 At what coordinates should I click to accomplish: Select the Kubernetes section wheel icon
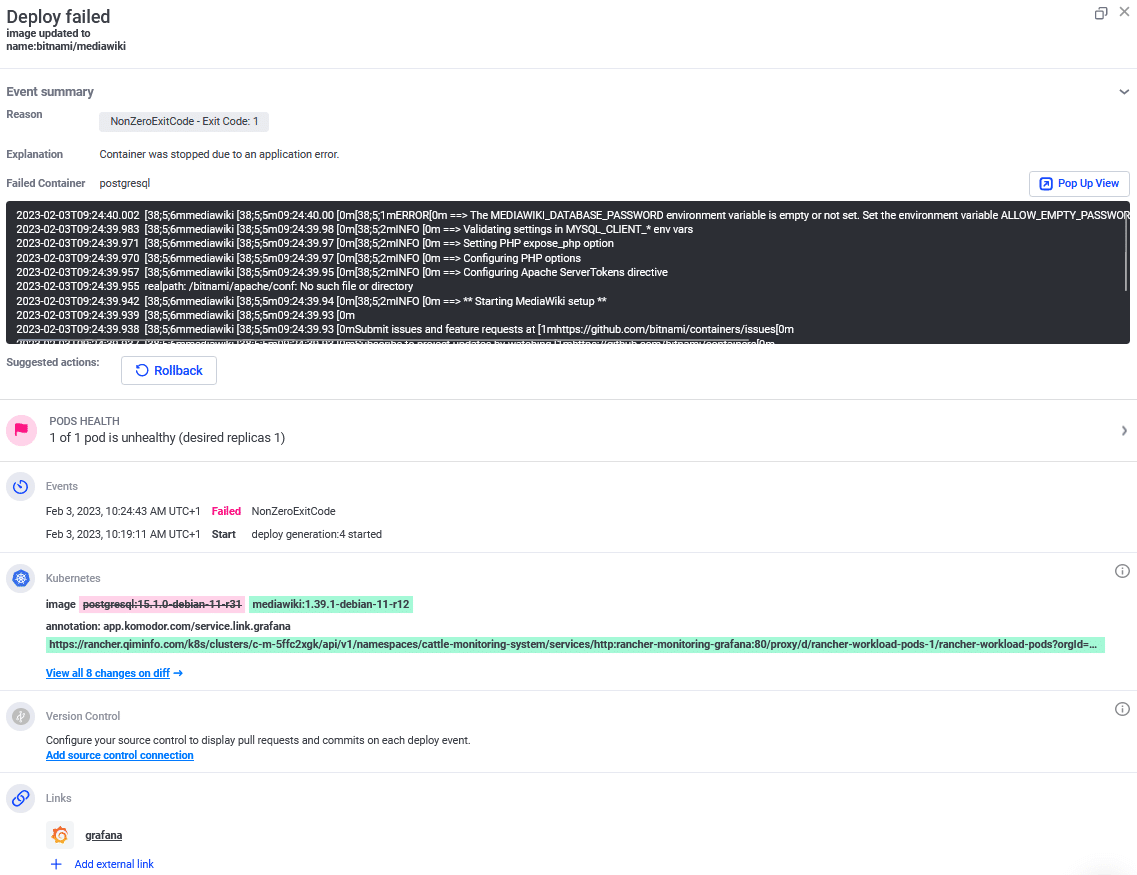(x=21, y=578)
